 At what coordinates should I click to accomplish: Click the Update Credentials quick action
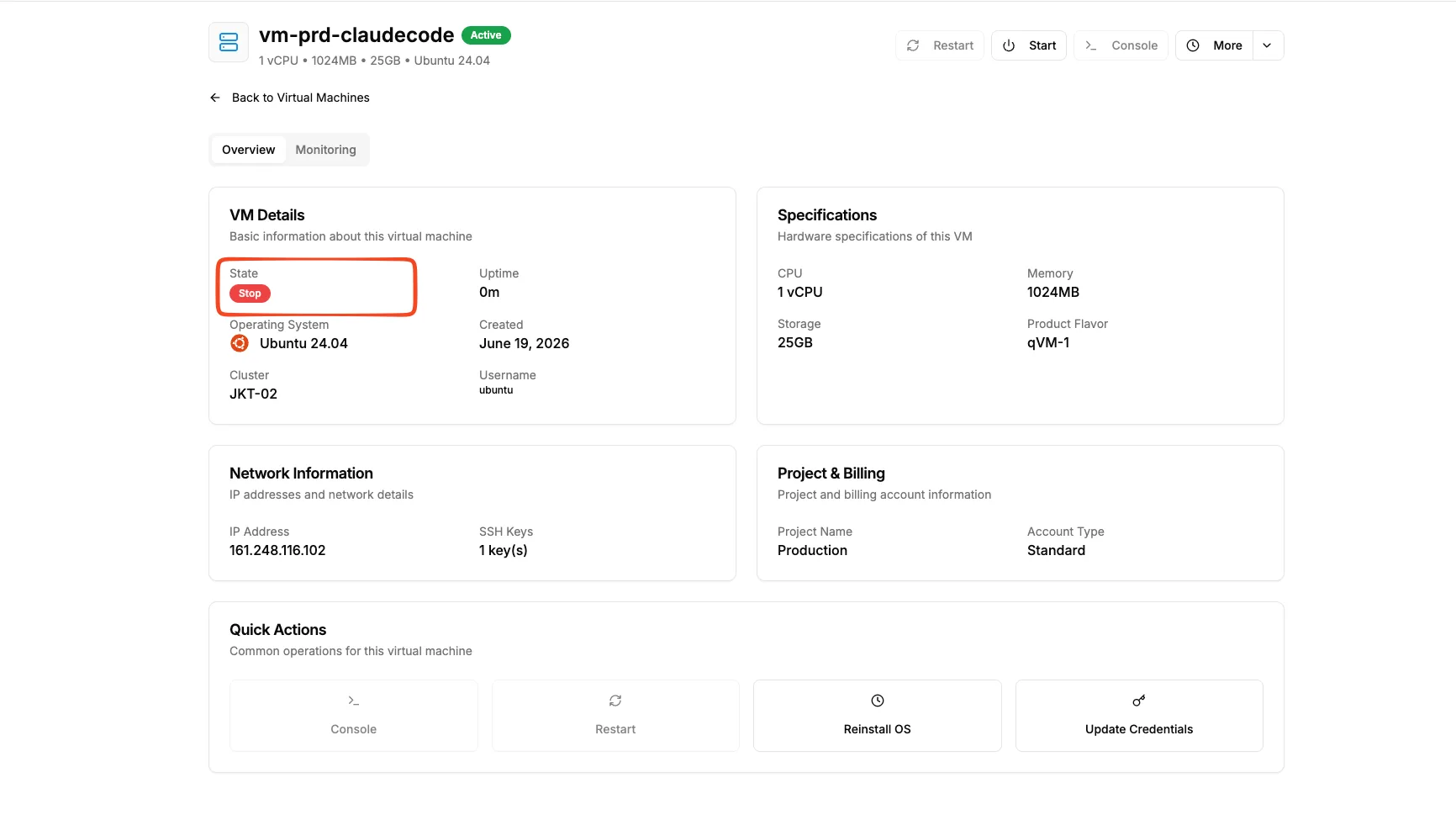click(x=1139, y=716)
